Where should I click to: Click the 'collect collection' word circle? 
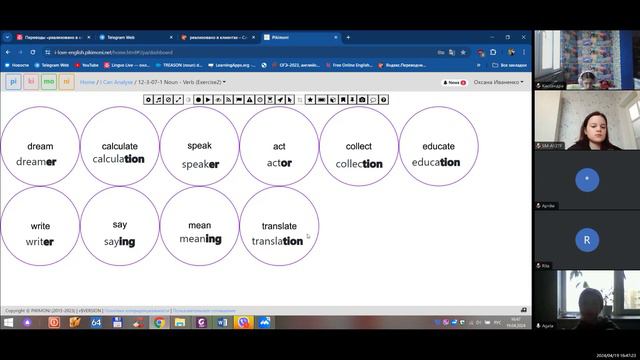pos(359,146)
